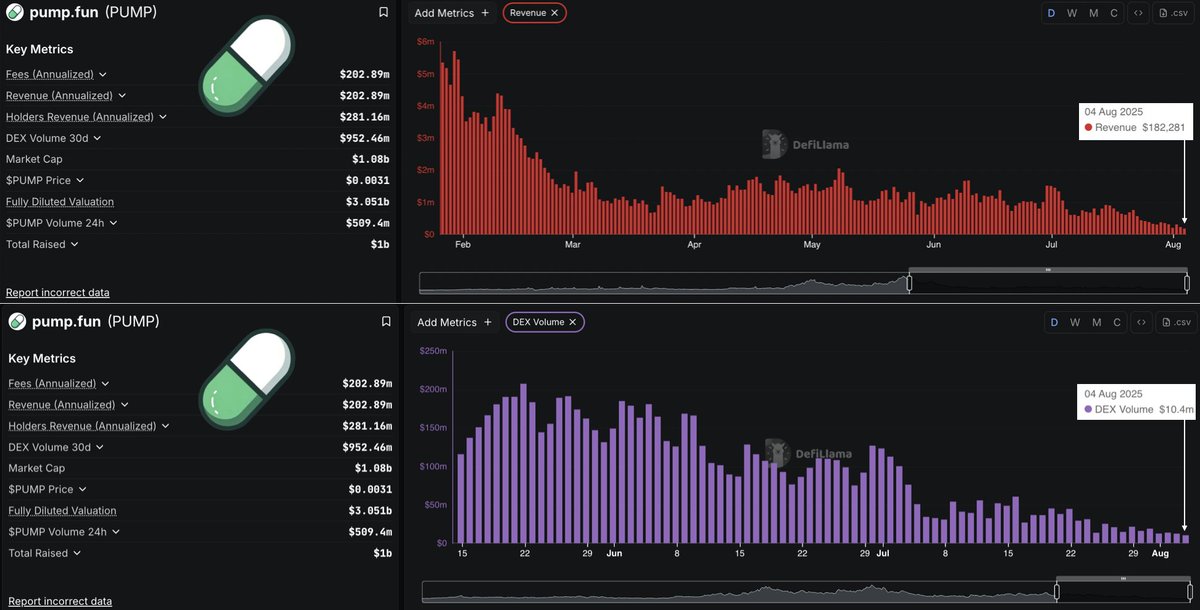Click the Report incorrect data link
Viewport: 1200px width, 610px height.
[x=57, y=292]
